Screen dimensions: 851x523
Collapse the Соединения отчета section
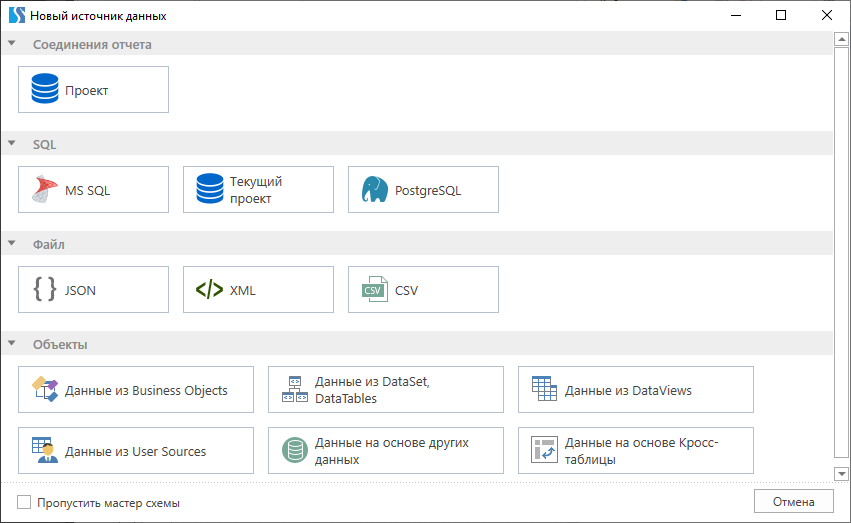pyautogui.click(x=12, y=44)
